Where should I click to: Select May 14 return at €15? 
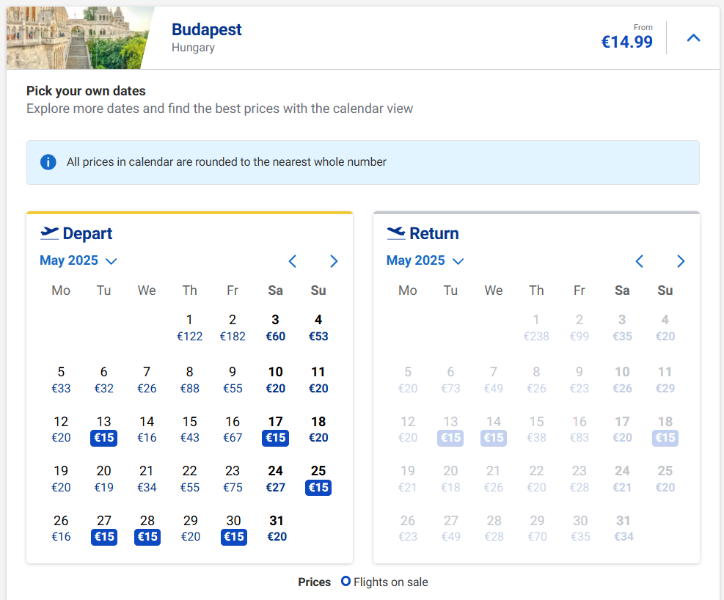[493, 430]
